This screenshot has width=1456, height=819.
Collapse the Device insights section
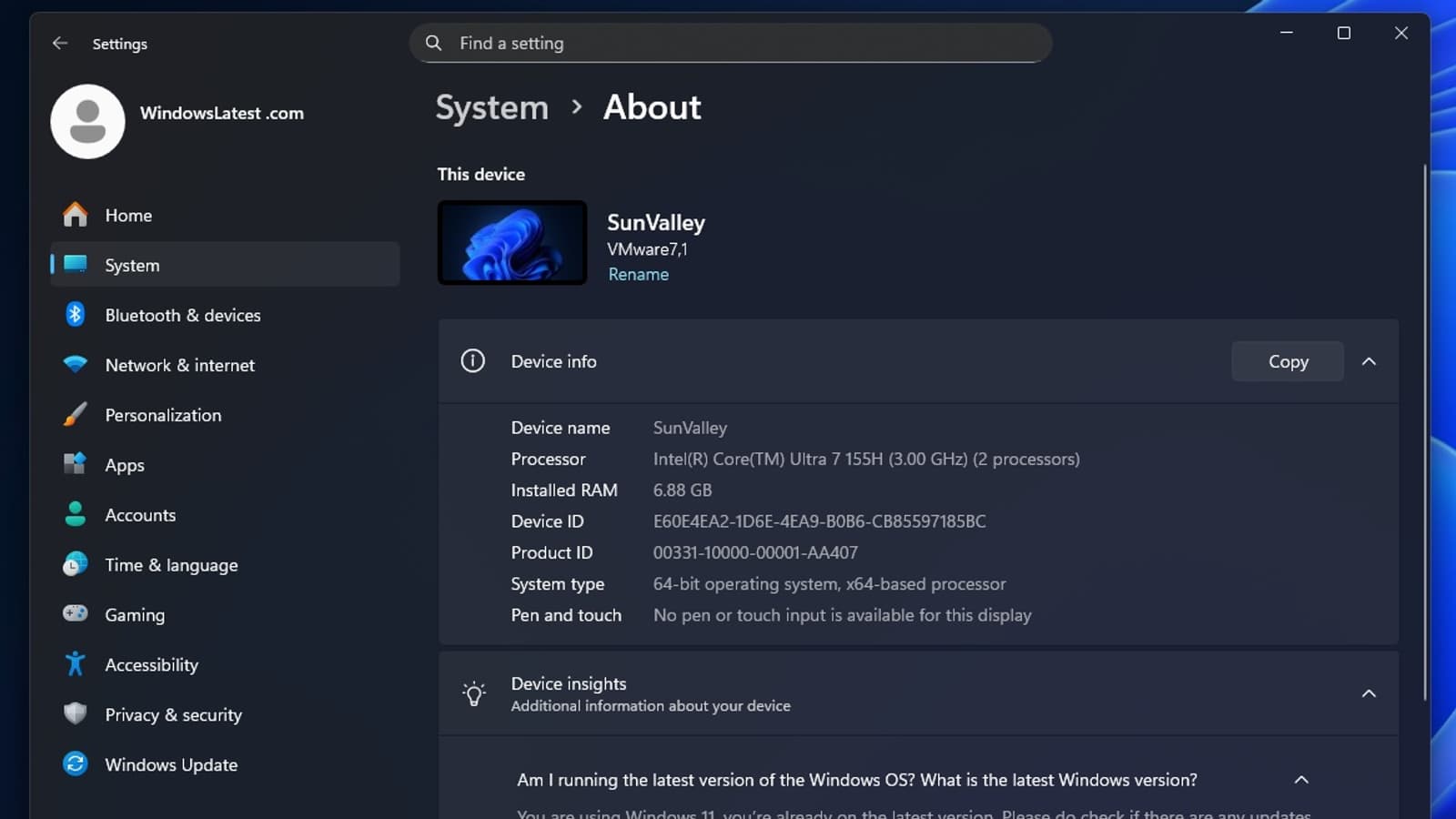1369,693
